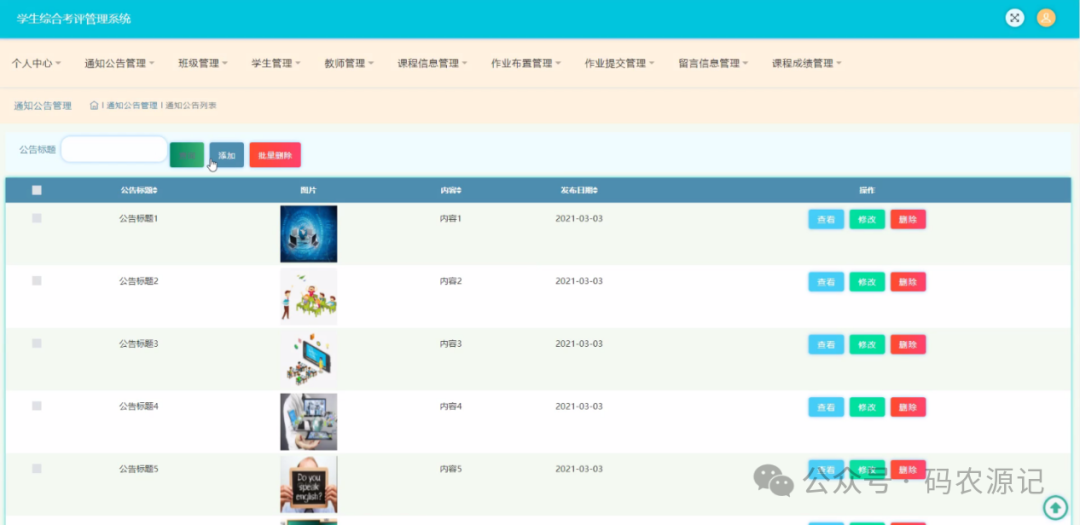Open the thumbnail image of 公告标题1

pos(309,234)
